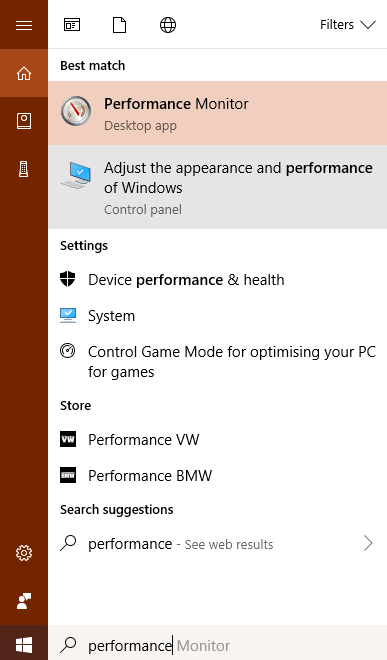Select the Performance BMW store app

pos(218,476)
